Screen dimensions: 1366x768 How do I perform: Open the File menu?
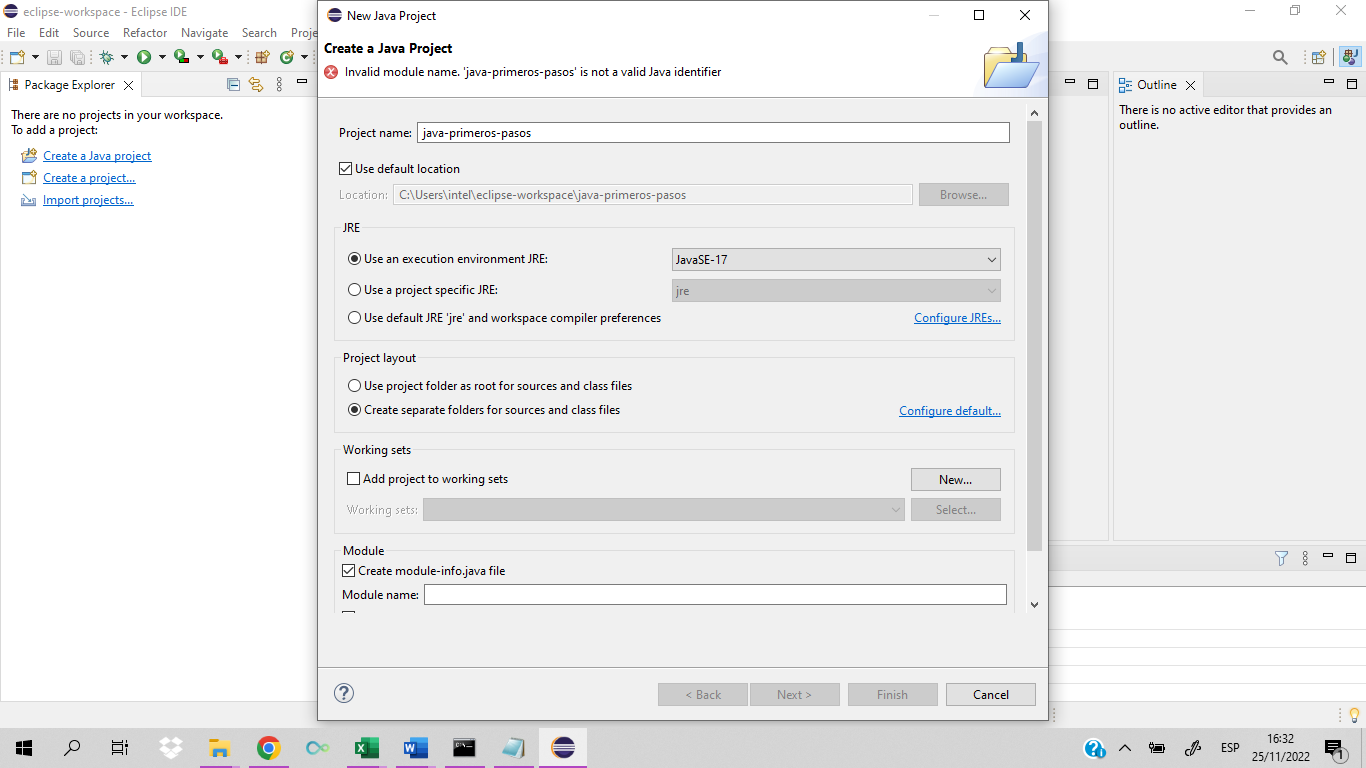pyautogui.click(x=16, y=33)
